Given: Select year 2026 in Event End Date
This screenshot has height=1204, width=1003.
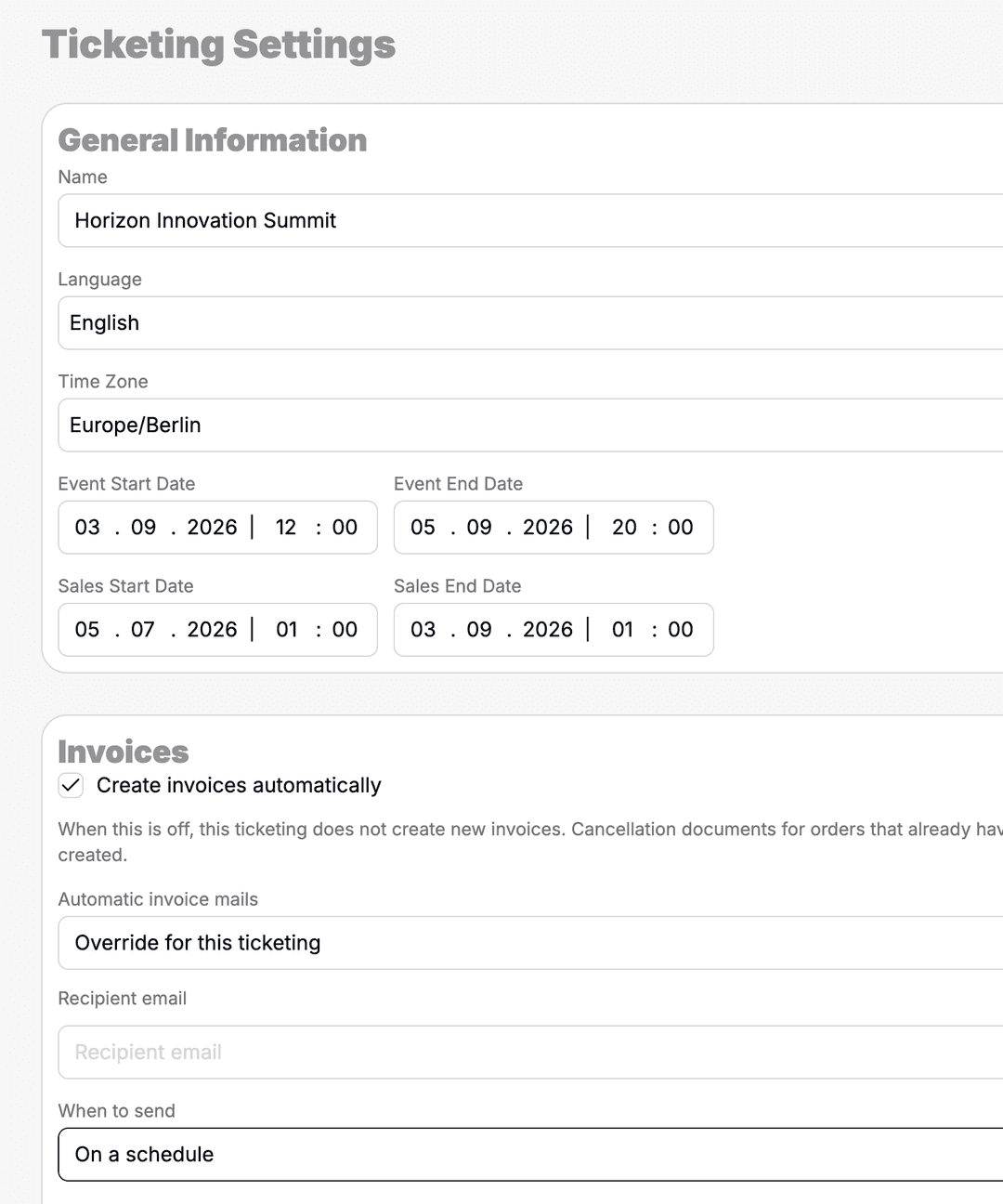Looking at the screenshot, I should click(x=548, y=528).
